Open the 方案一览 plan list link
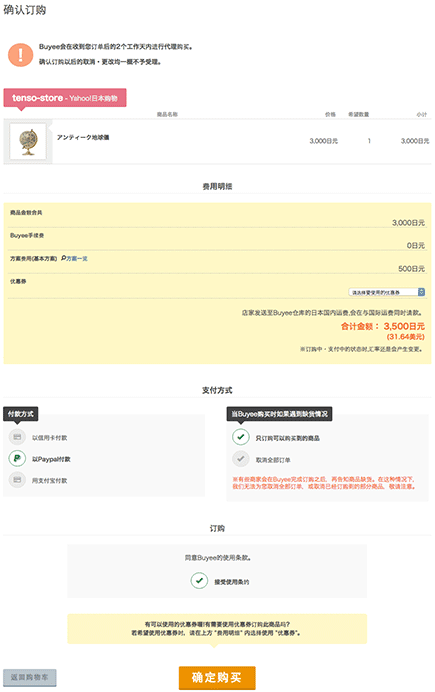 [77, 259]
